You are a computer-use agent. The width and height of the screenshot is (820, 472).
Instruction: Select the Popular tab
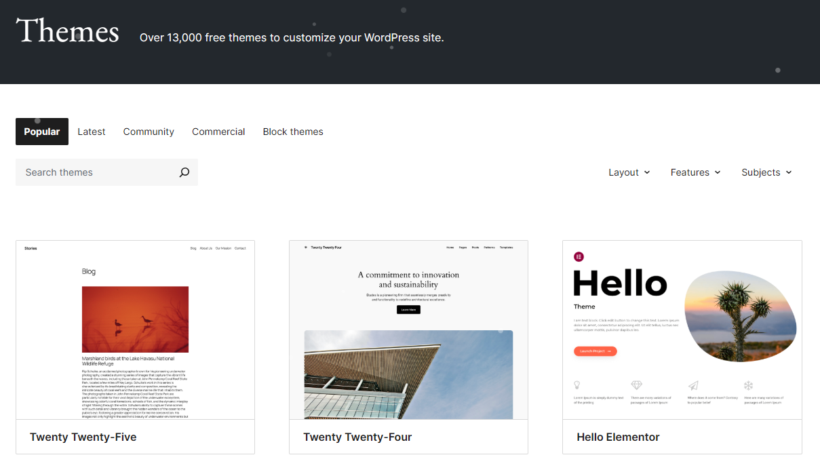click(x=42, y=132)
